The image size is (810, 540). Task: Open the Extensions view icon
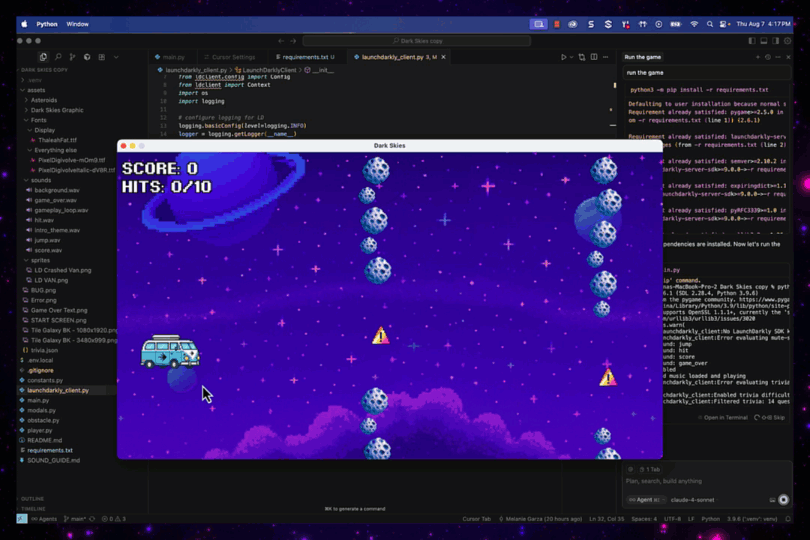click(x=87, y=57)
